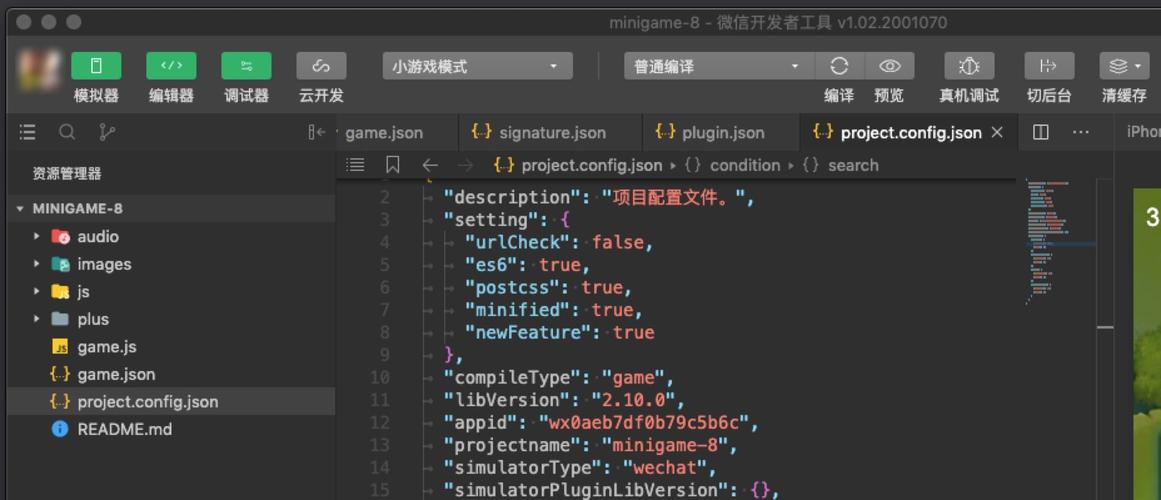The width and height of the screenshot is (1161, 500).
Task: Collapse the sidebar panel icon
Action: pos(317,133)
